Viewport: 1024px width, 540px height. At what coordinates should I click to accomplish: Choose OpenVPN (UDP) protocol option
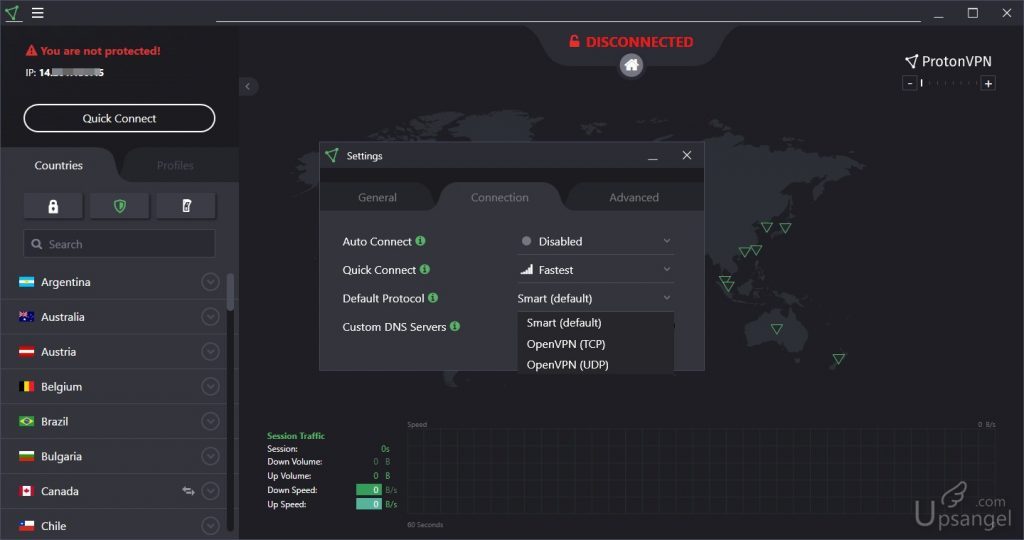596,364
